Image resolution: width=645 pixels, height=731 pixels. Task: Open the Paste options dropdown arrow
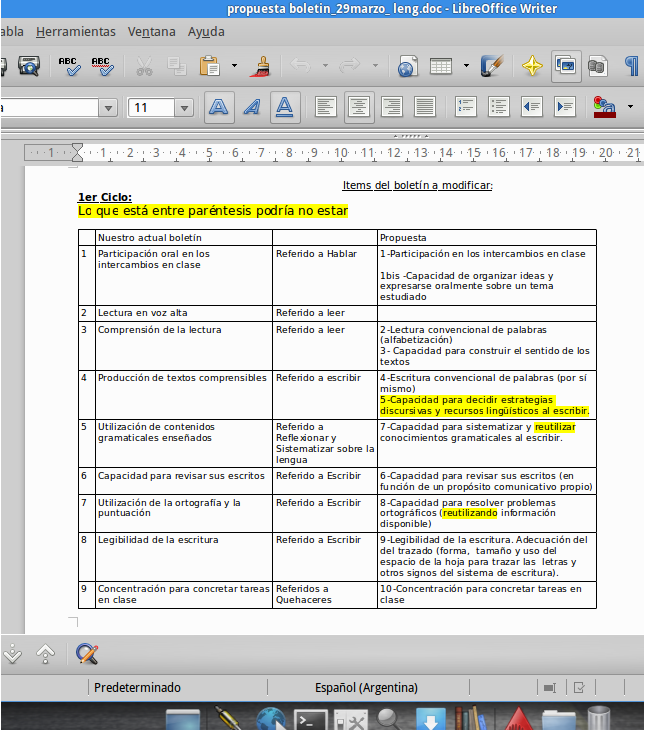(234, 66)
